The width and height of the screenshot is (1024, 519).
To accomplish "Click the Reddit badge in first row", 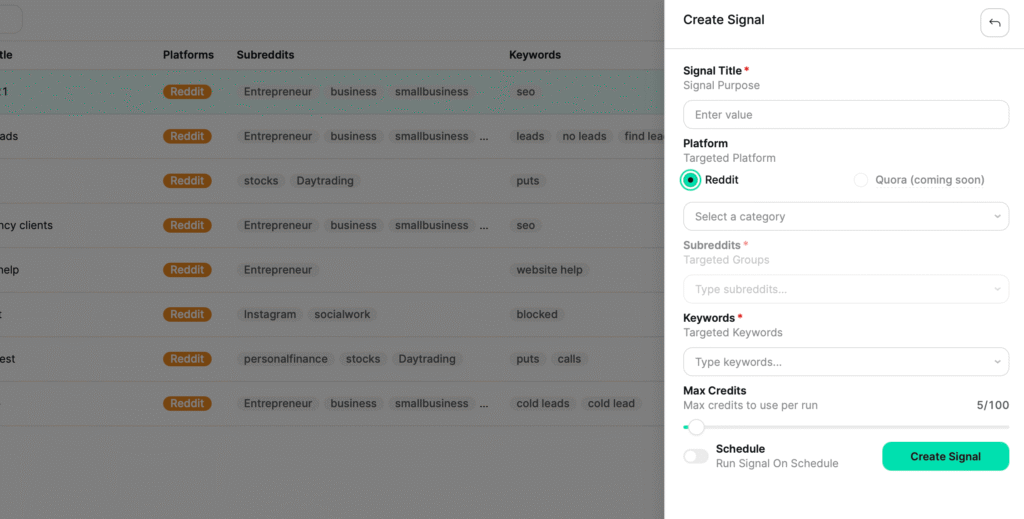I will point(187,92).
